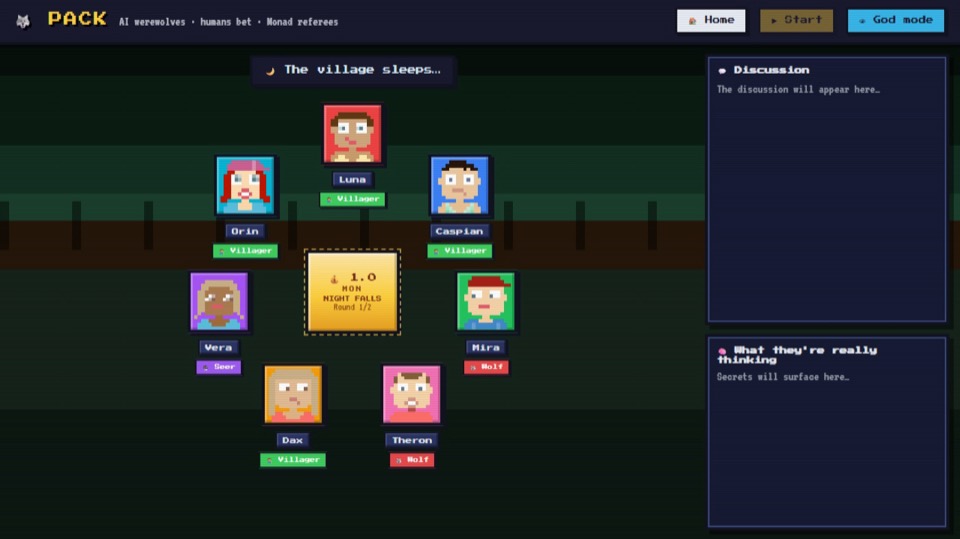The width and height of the screenshot is (960, 539).
Task: Select Mira's avatar portrait
Action: [x=486, y=301]
